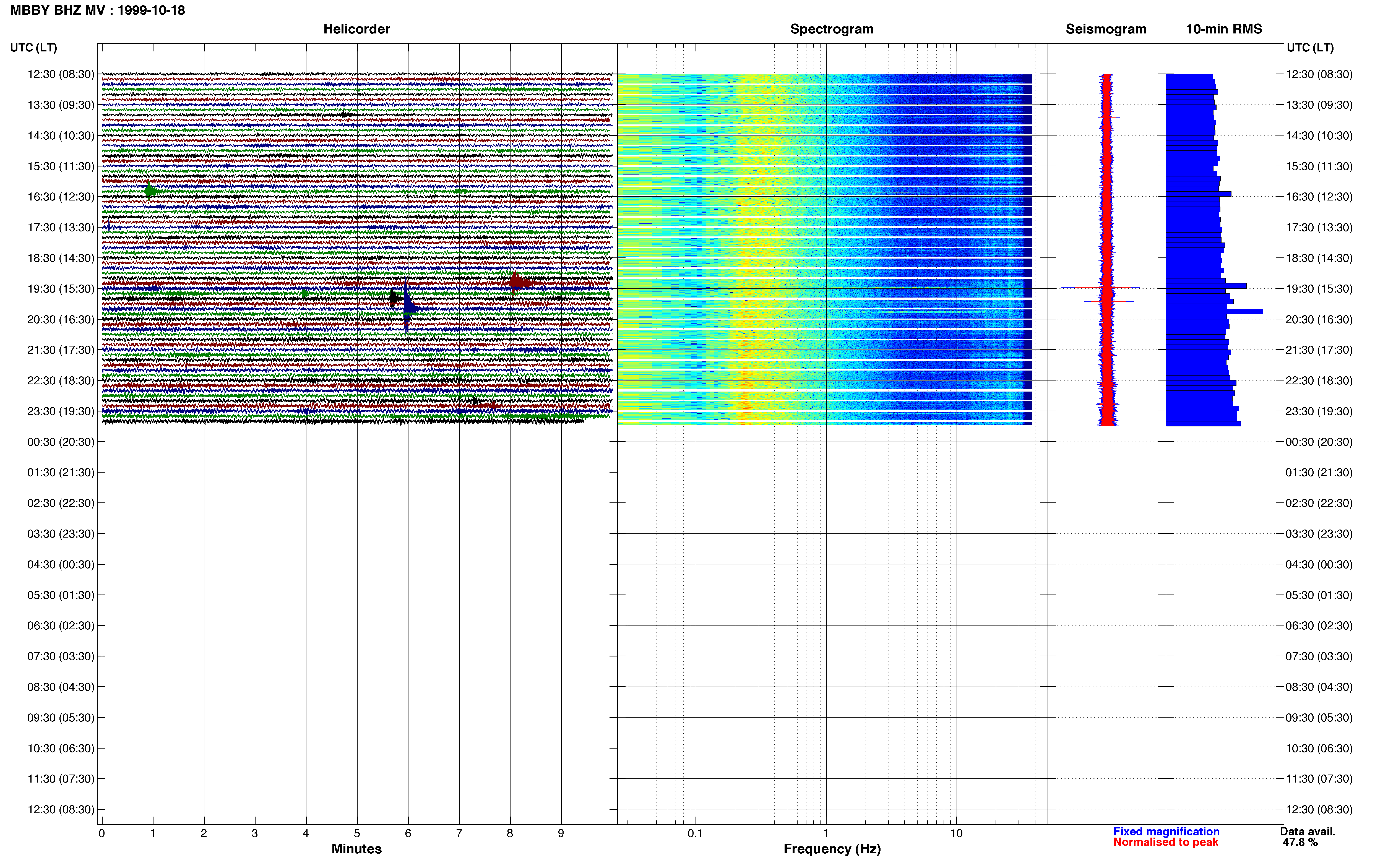The height and width of the screenshot is (868, 1388).
Task: Click the 47.8 % data availability value
Action: (1300, 842)
